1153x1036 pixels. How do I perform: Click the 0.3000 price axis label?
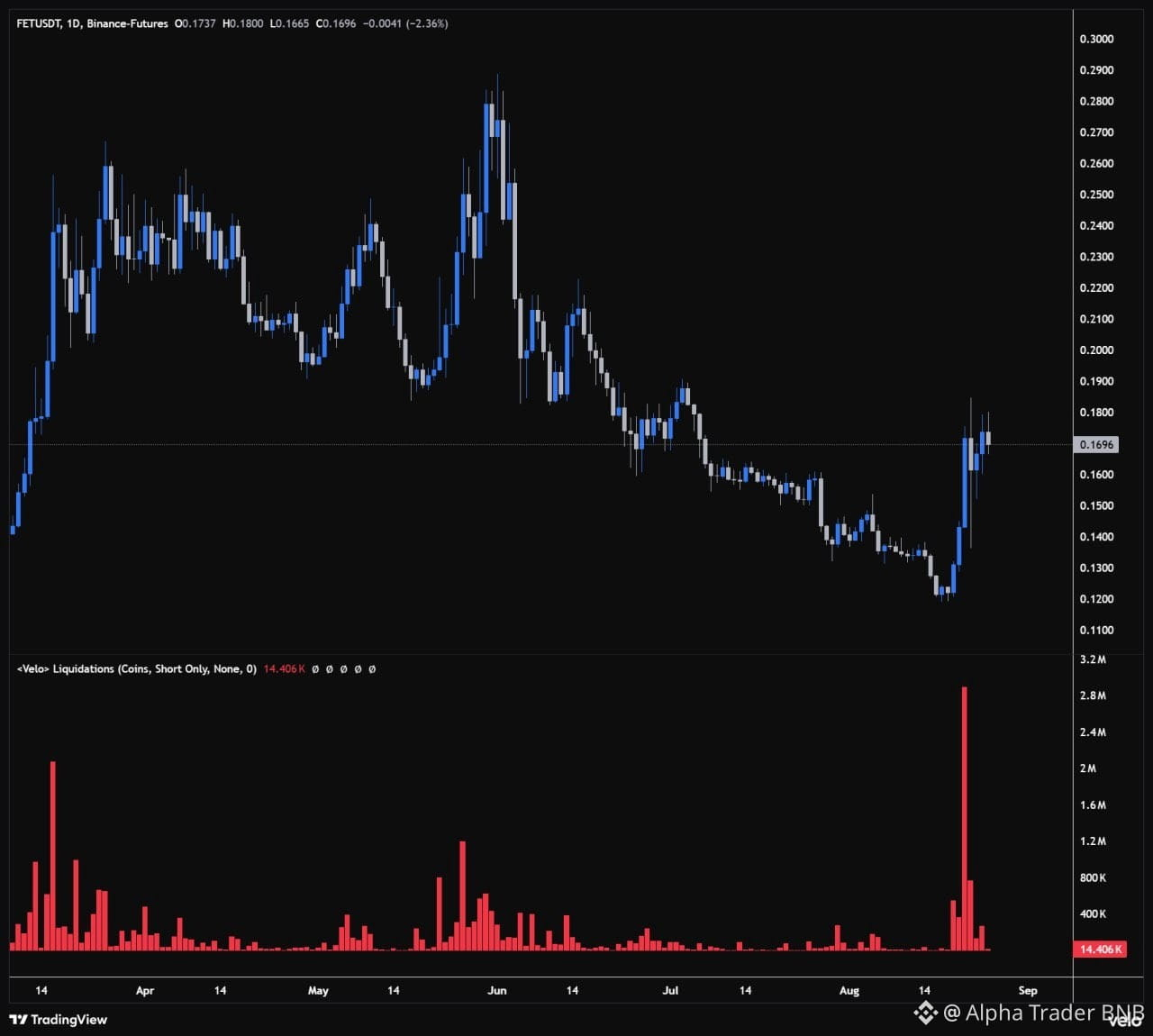click(1096, 39)
